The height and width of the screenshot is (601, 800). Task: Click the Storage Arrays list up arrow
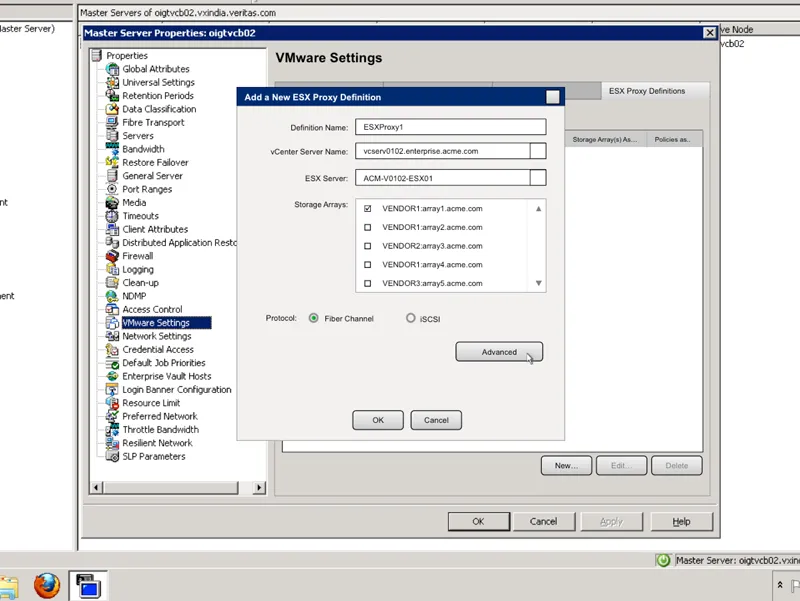(538, 209)
